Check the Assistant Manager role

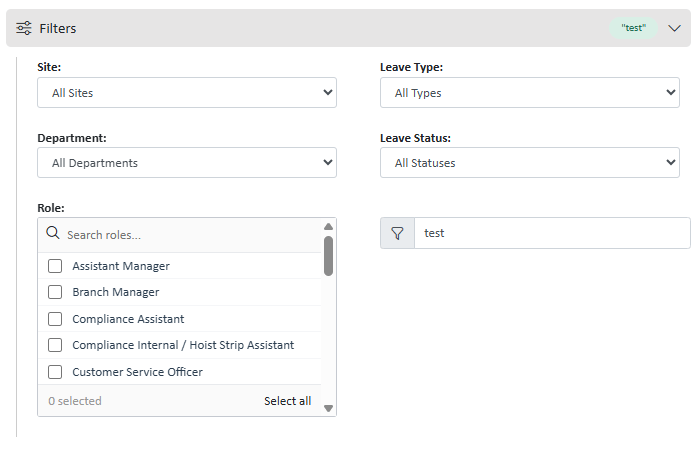pyautogui.click(x=55, y=266)
